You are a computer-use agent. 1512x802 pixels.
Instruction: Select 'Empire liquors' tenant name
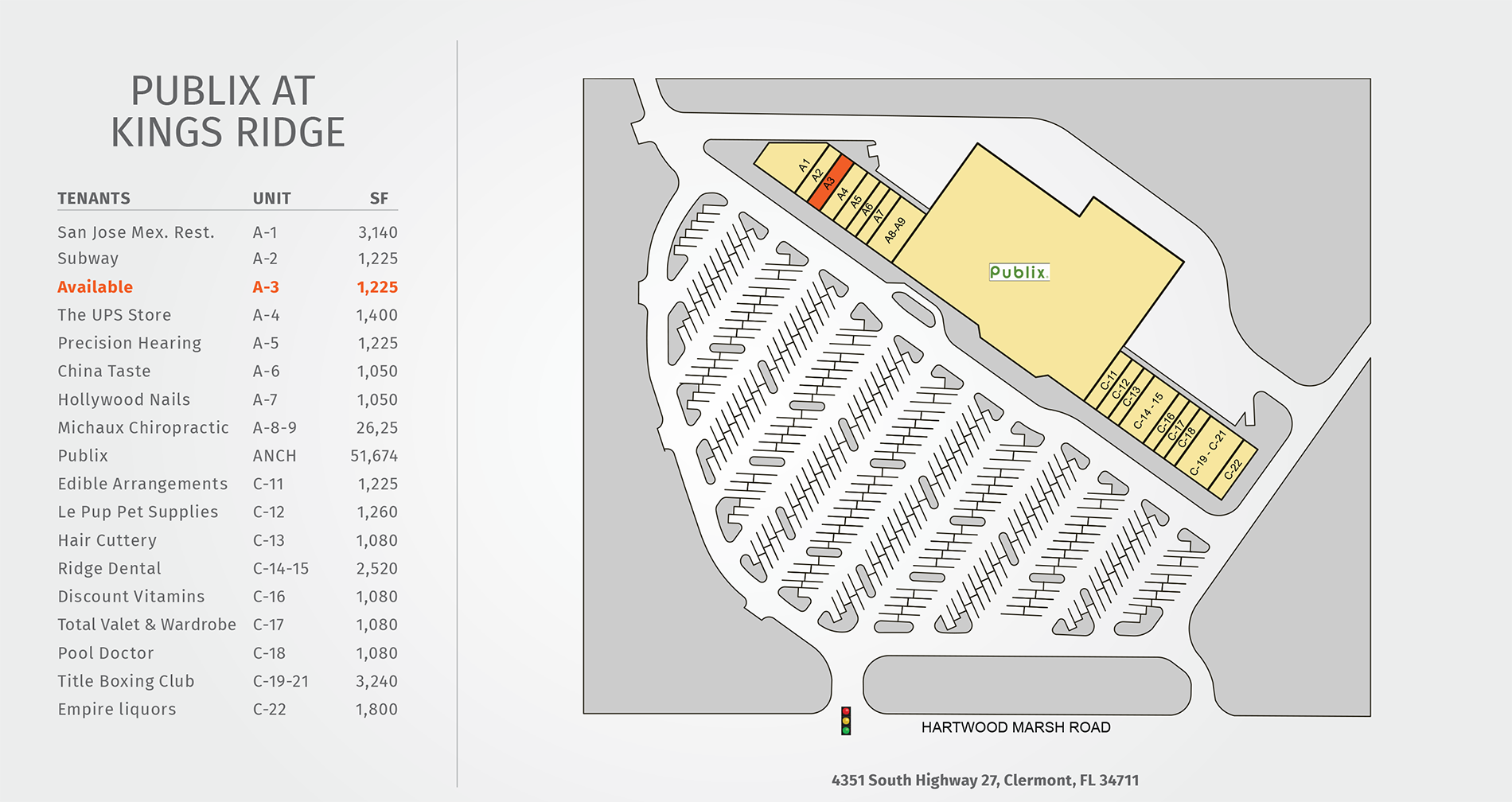[117, 709]
